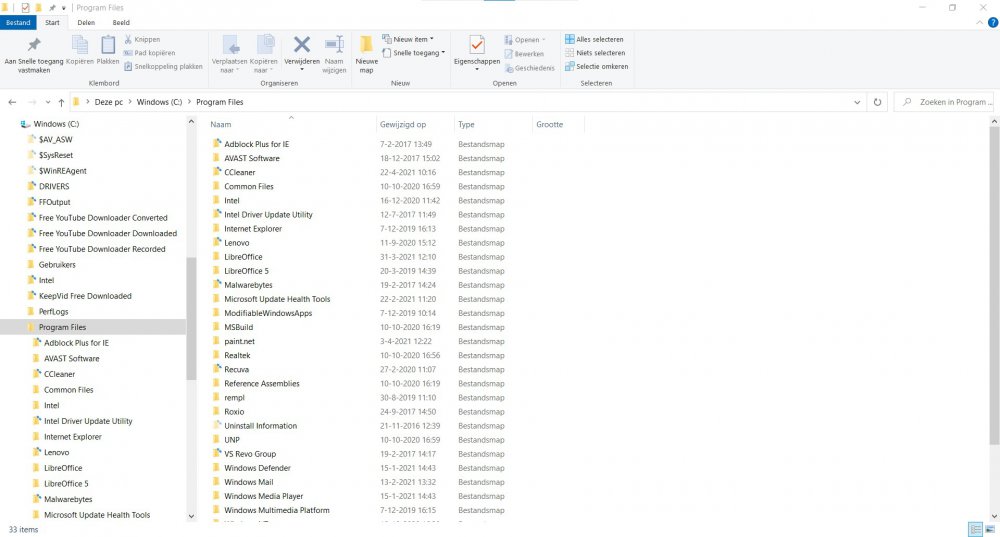This screenshot has height=537, width=1000.
Task: Toggle the properties checkbox in quick access toolbar
Action: [25, 8]
